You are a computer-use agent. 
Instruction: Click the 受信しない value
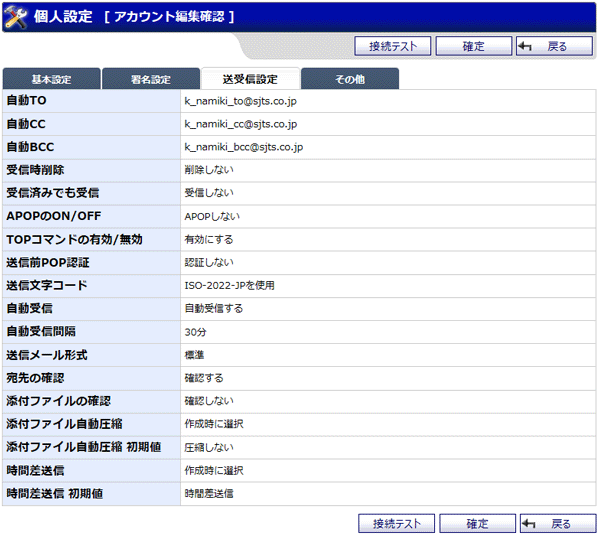[209, 193]
